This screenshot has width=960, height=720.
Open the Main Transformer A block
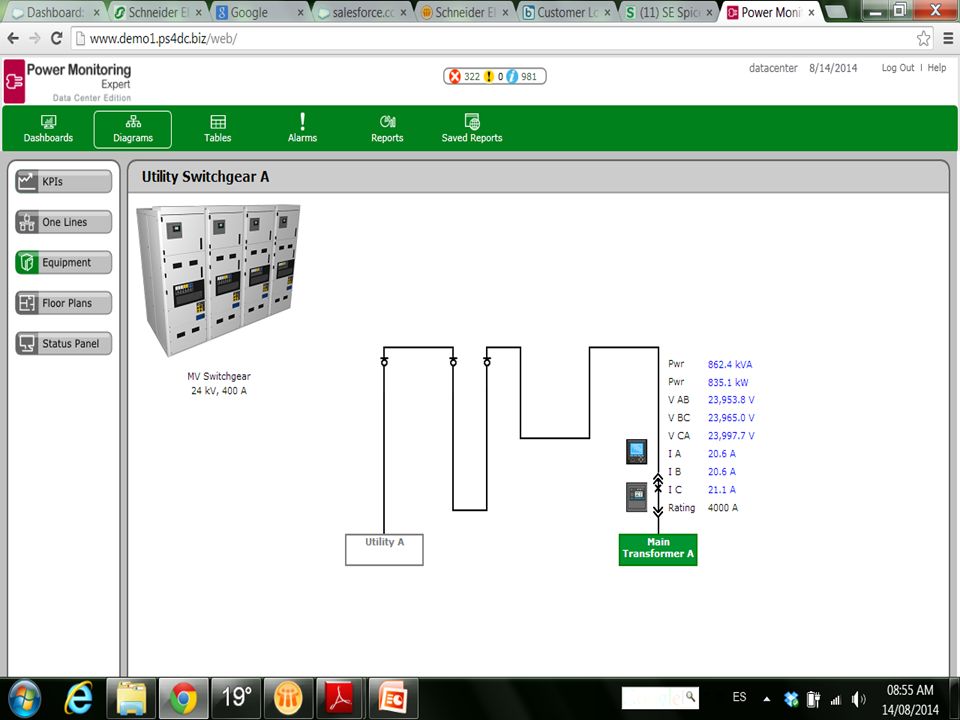pyautogui.click(x=658, y=549)
